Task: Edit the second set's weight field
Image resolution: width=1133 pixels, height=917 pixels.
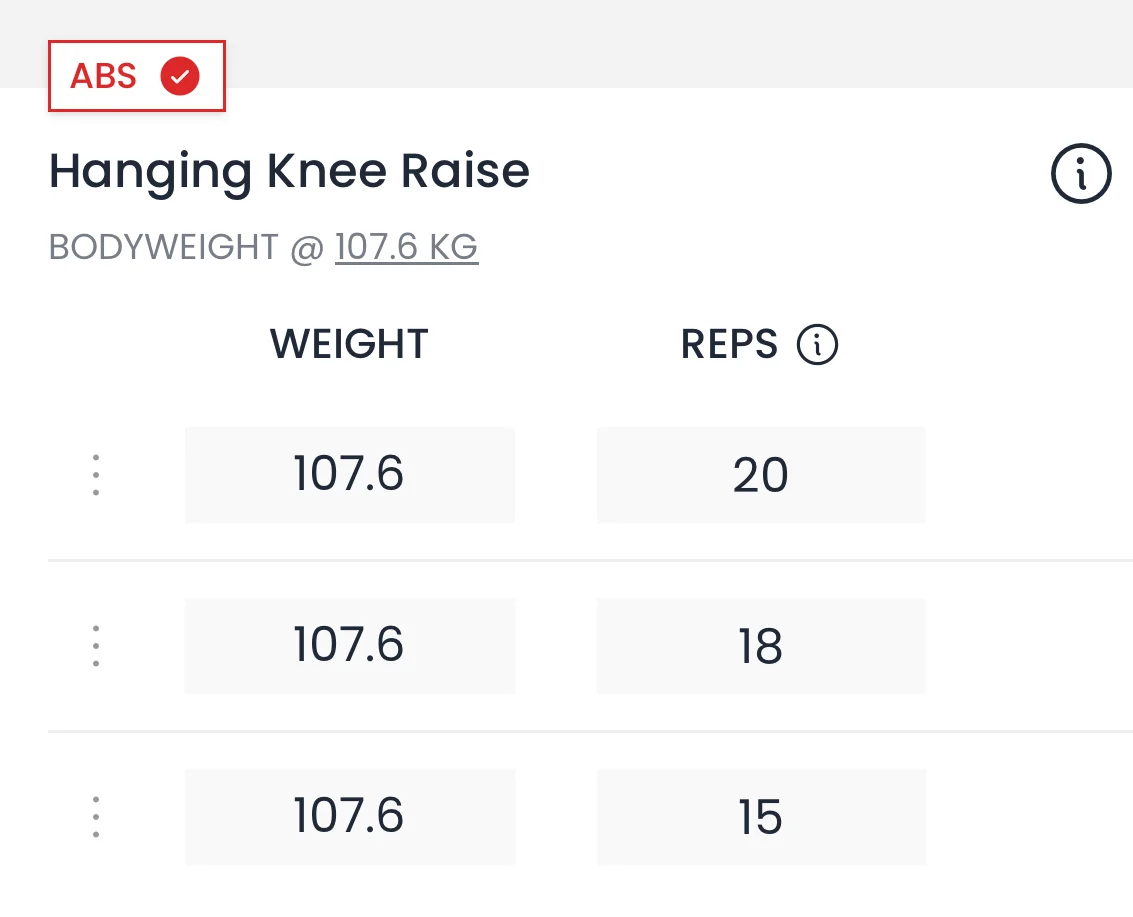Action: (349, 646)
